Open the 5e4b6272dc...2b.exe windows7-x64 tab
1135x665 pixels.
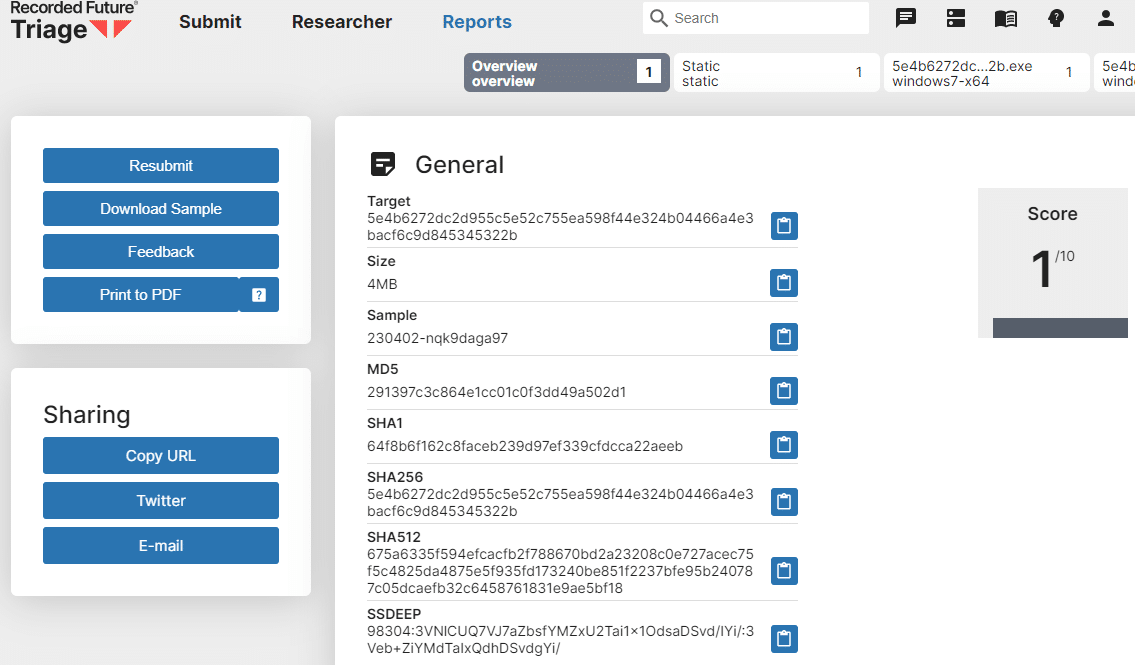click(x=987, y=72)
